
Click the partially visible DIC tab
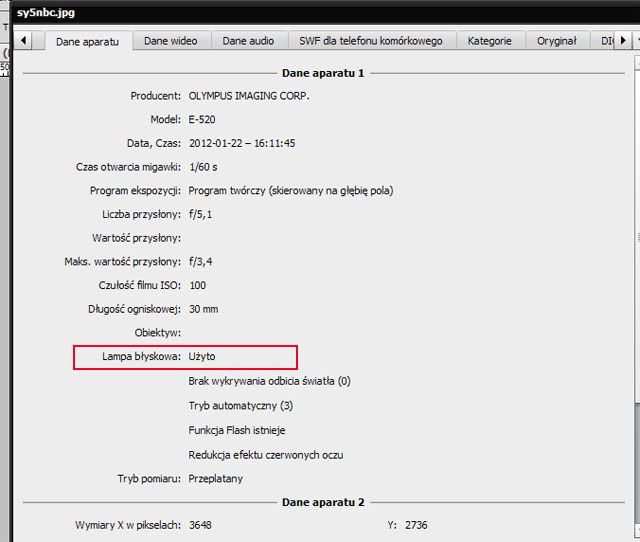click(x=605, y=41)
